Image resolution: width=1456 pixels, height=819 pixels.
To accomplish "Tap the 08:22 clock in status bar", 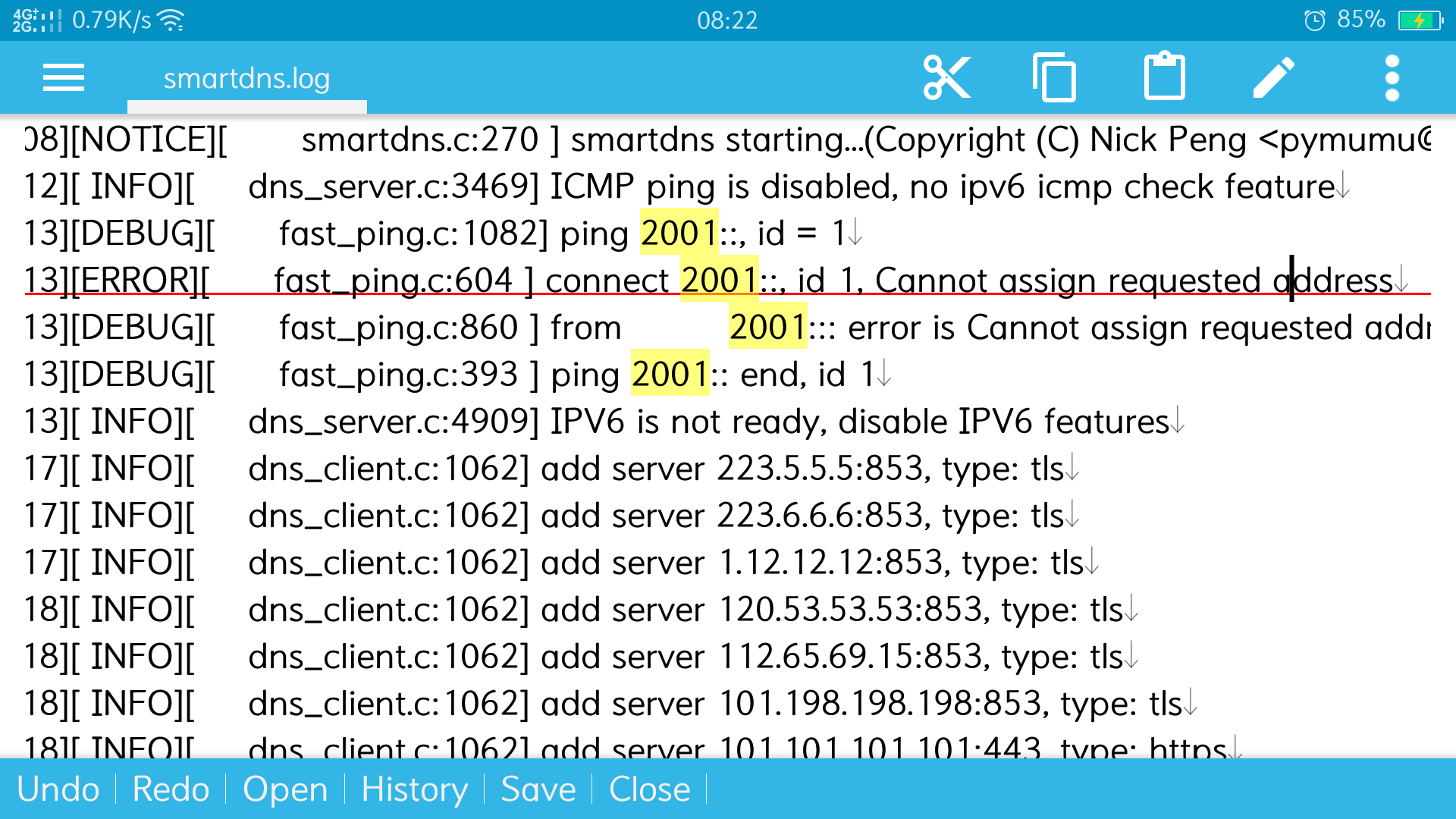I will (728, 19).
